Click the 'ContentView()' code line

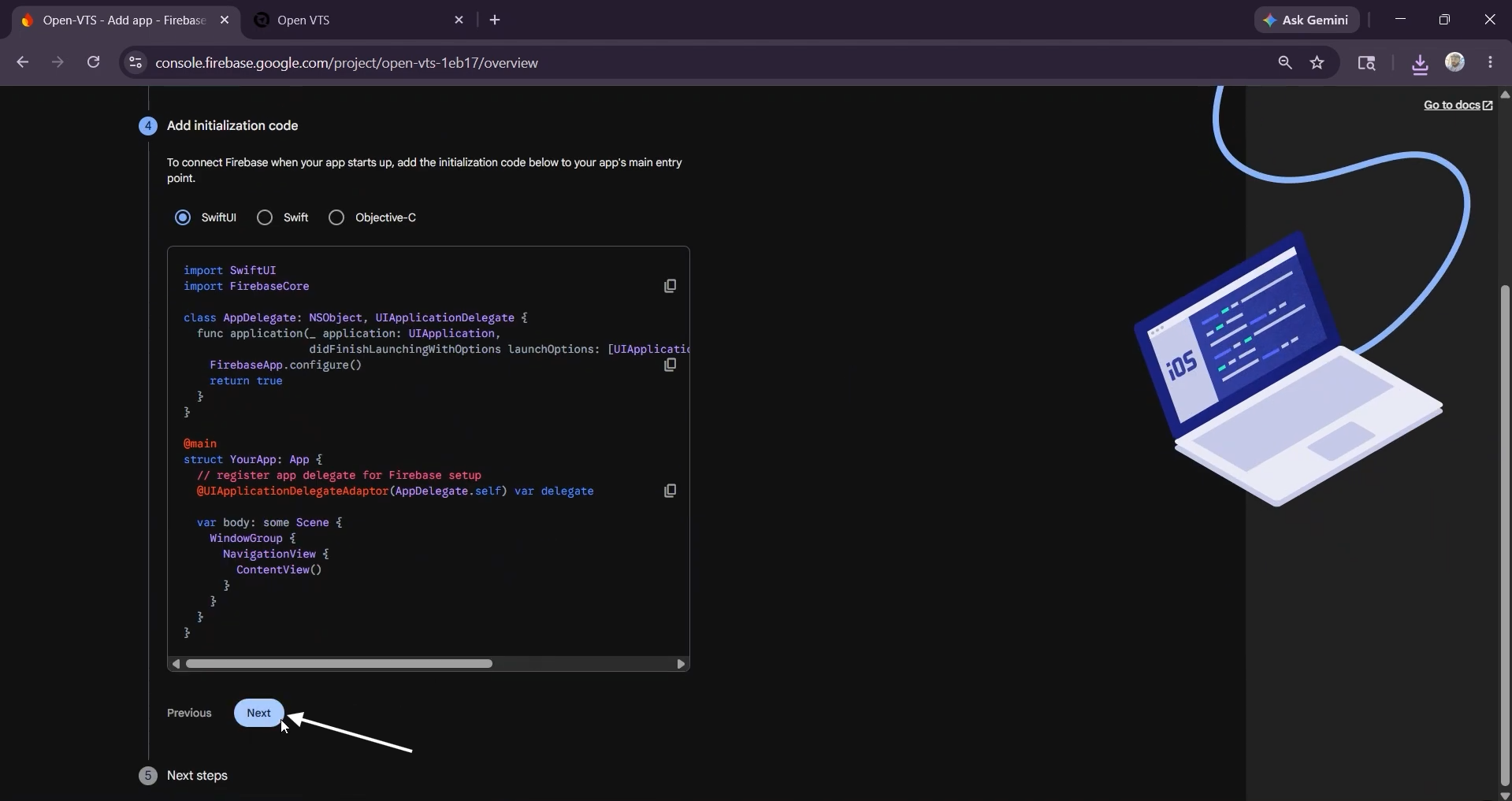coord(279,570)
